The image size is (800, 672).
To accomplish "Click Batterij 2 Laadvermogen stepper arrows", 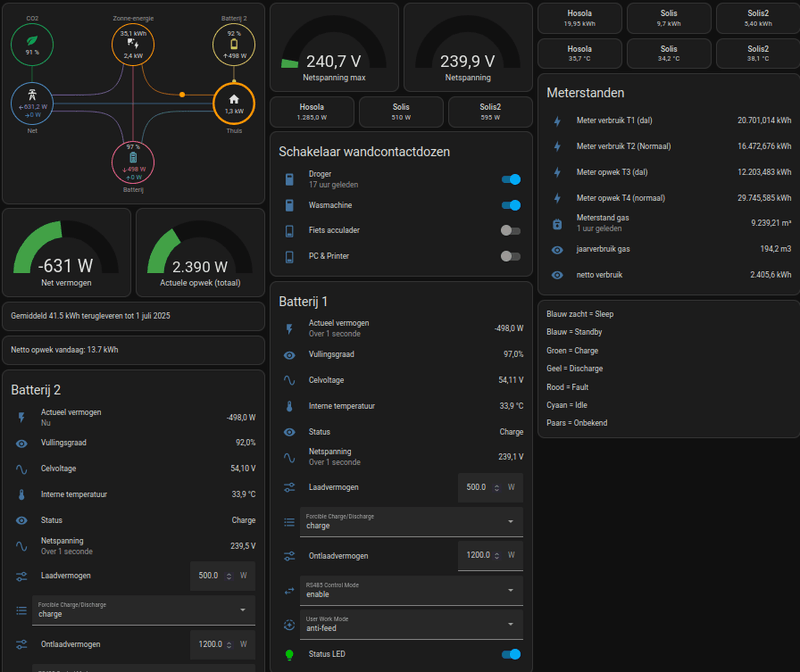I will pos(229,576).
